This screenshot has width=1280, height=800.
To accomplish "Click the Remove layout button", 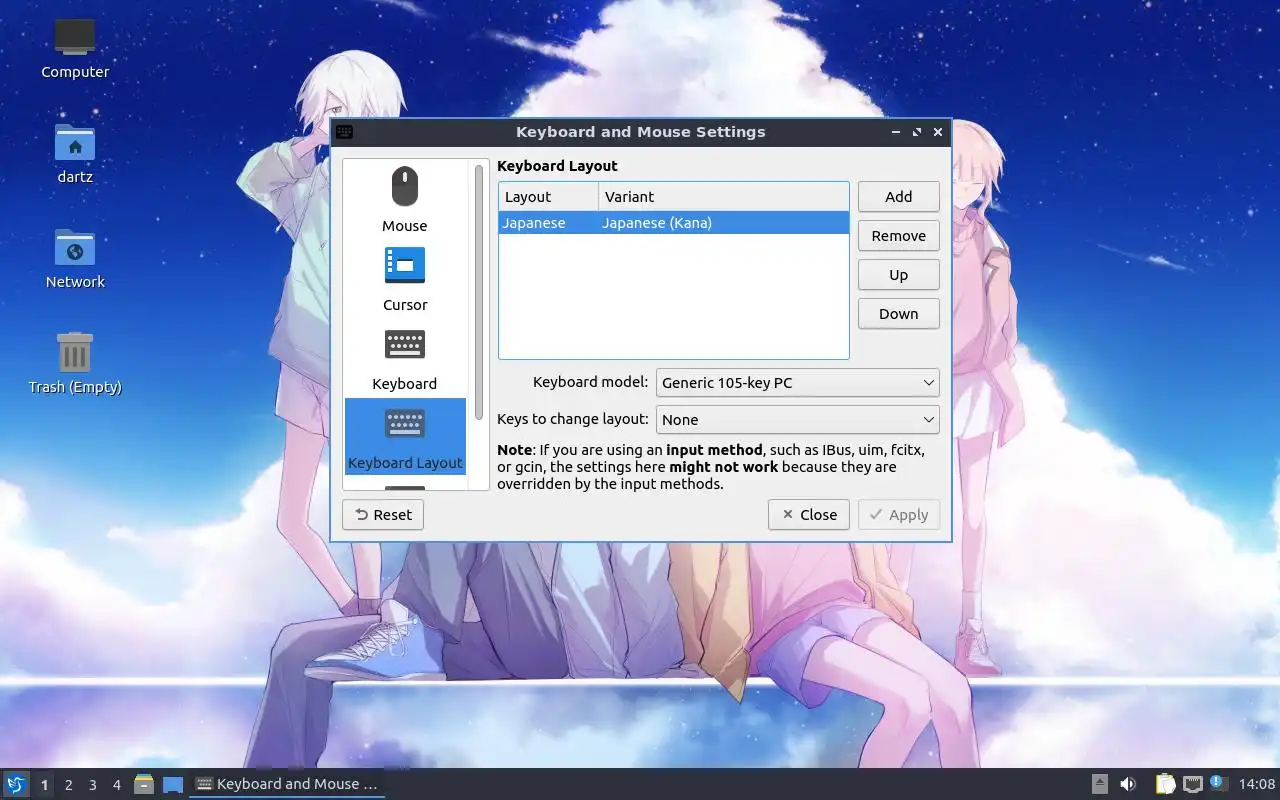I will pos(899,235).
